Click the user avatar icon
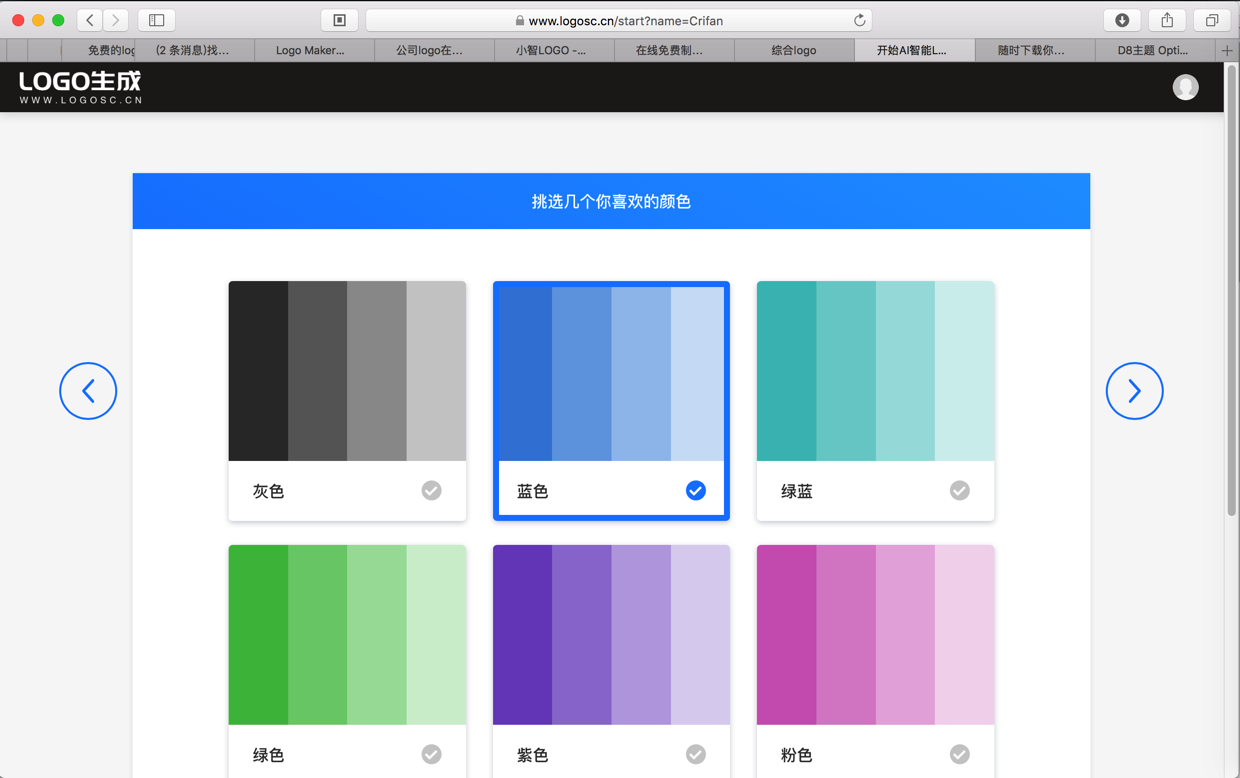 pos(1185,87)
